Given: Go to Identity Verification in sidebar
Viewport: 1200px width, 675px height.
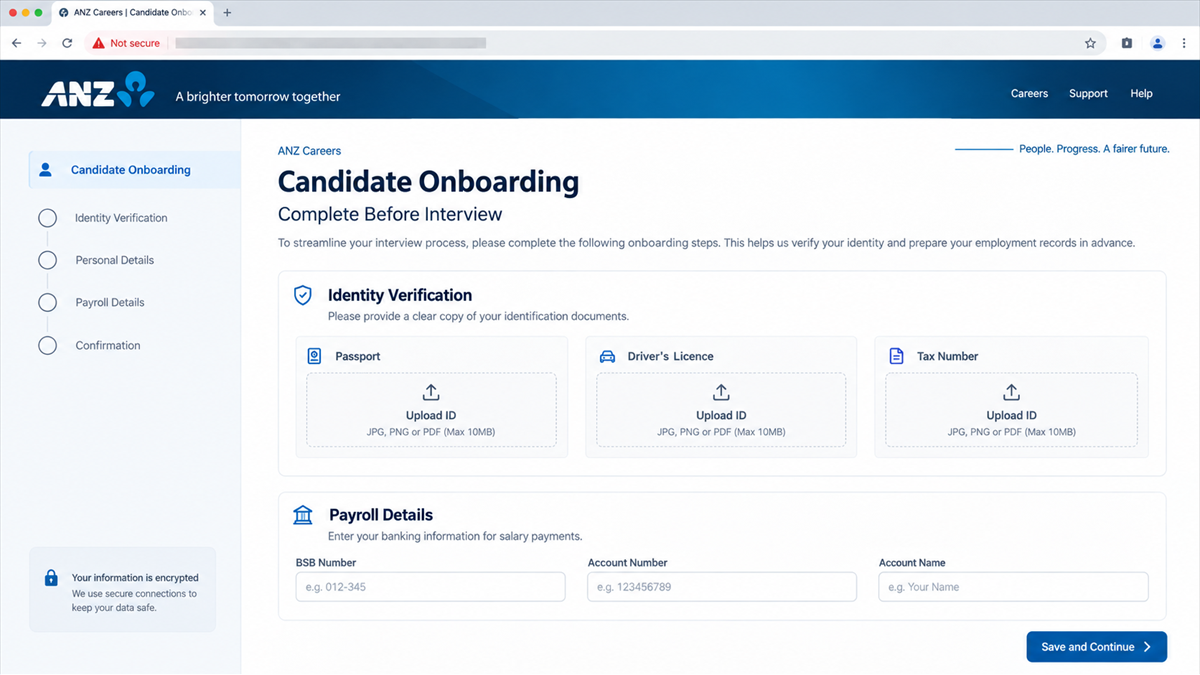Looking at the screenshot, I should (121, 218).
